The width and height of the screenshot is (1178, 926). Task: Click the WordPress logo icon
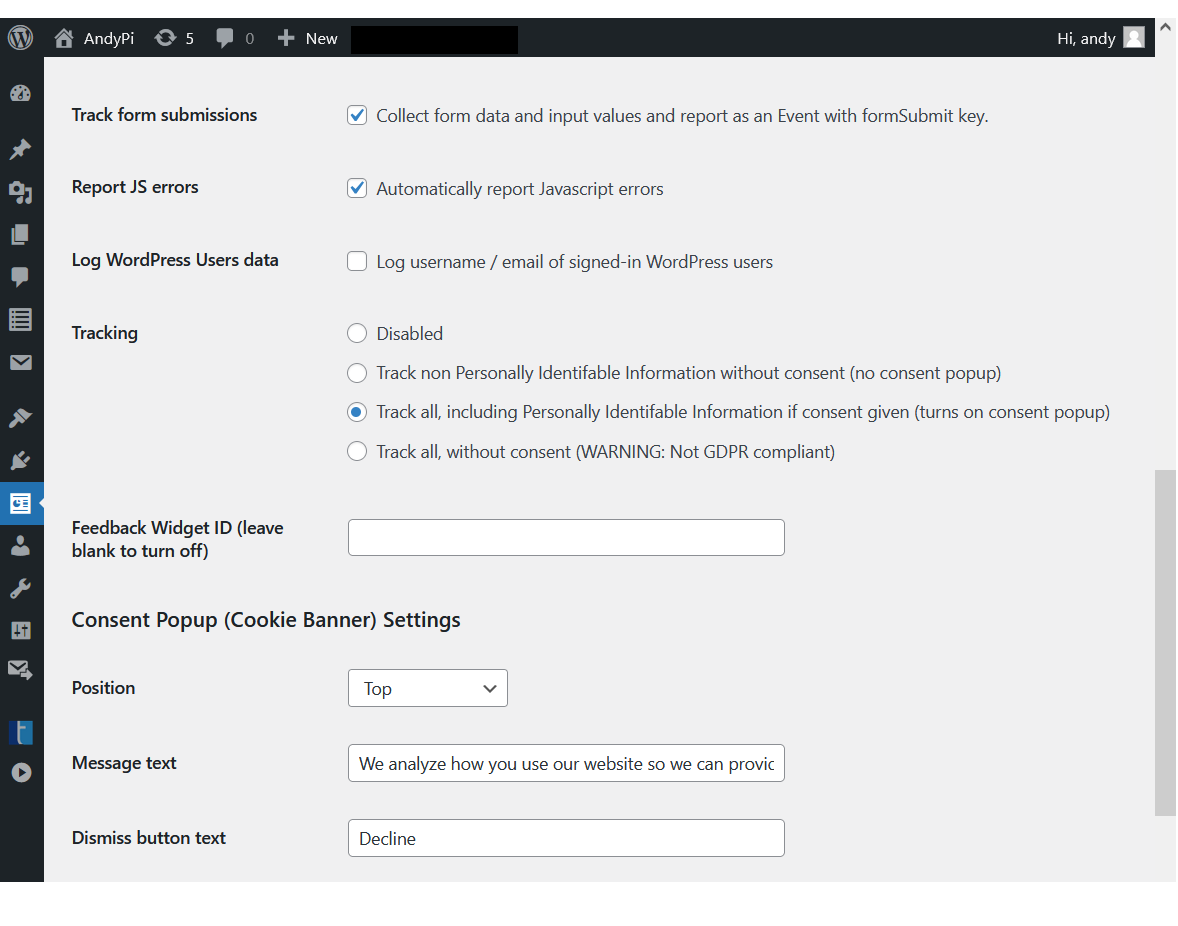point(21,38)
